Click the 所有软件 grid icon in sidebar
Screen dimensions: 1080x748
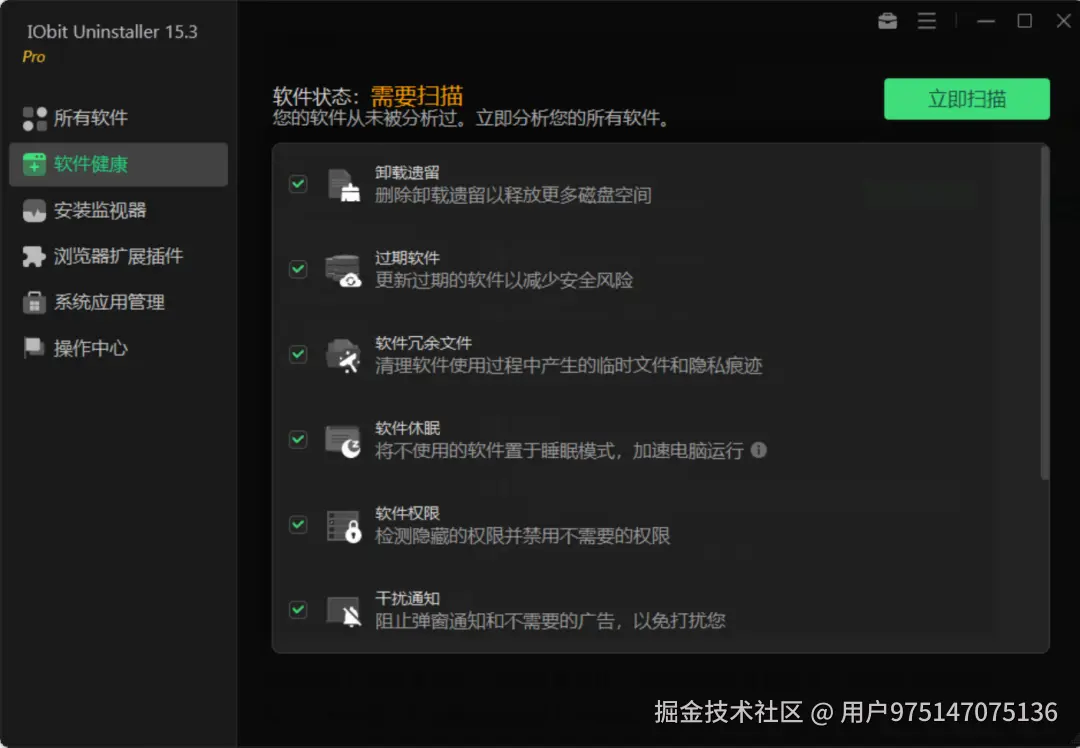[x=34, y=118]
